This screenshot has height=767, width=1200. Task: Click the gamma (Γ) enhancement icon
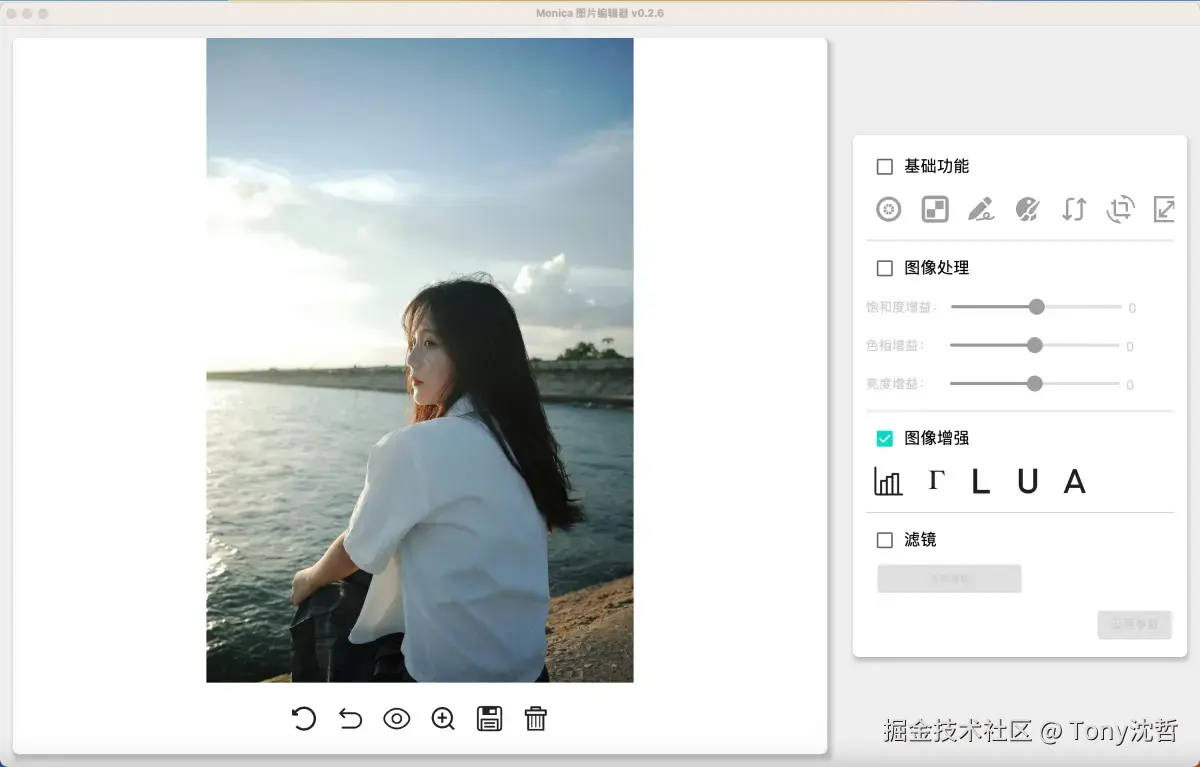(x=934, y=481)
